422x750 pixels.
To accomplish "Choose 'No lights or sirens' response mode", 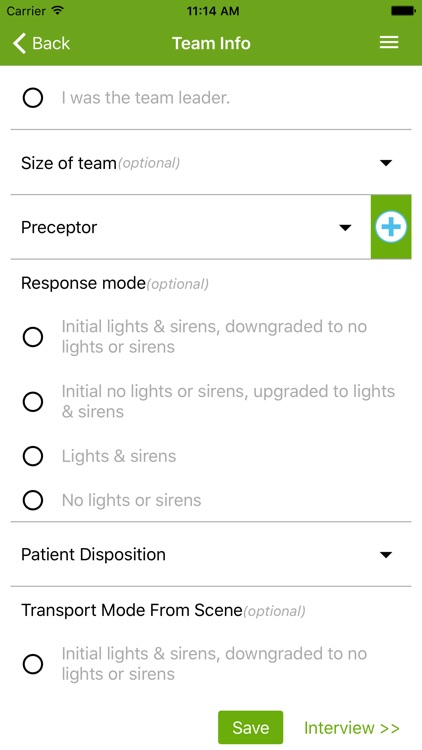I will tap(33, 500).
